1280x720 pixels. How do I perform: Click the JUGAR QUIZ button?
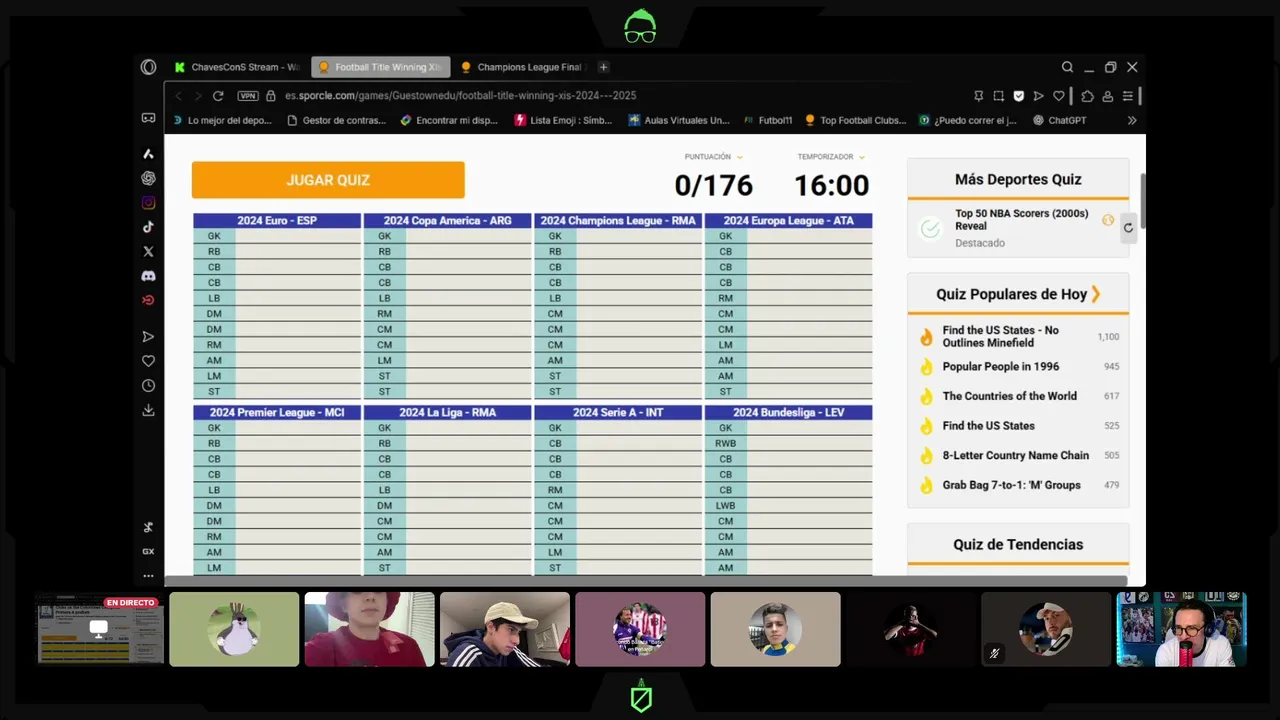[328, 180]
